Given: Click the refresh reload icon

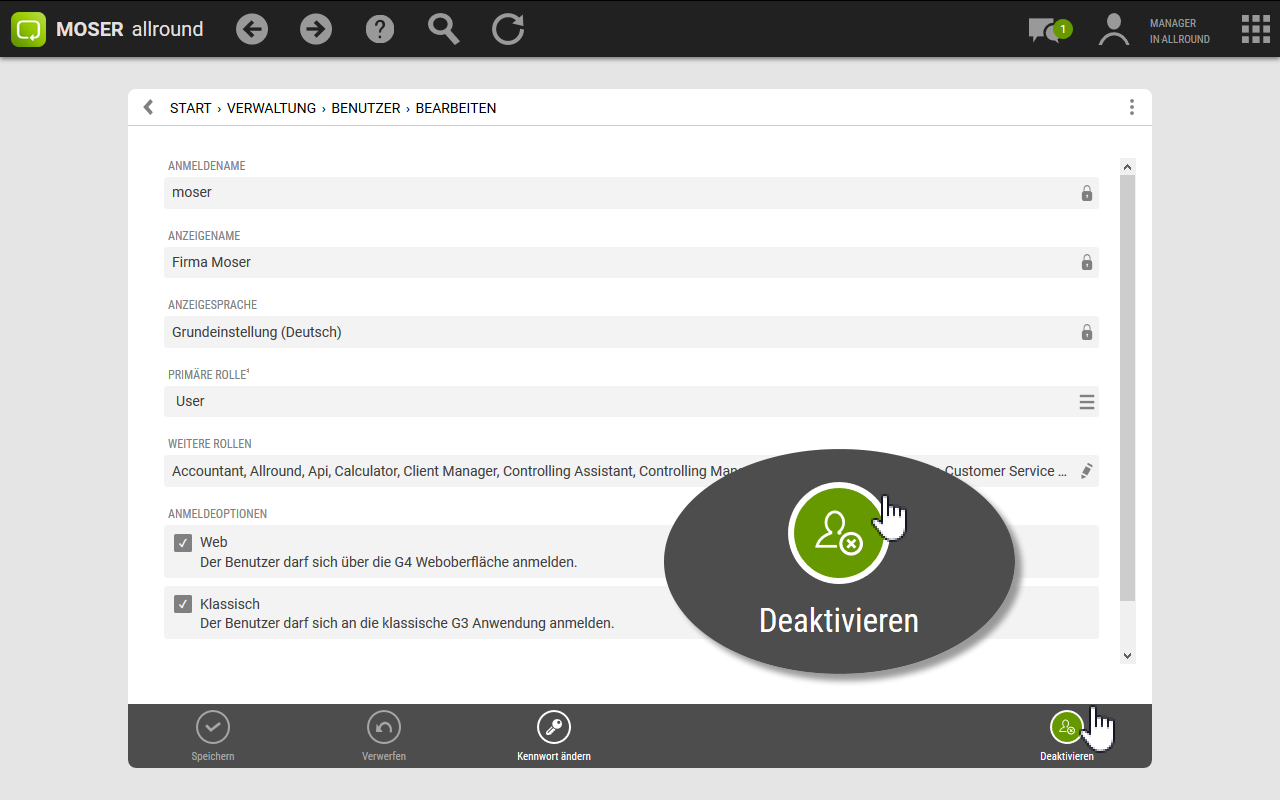Looking at the screenshot, I should click(x=508, y=29).
